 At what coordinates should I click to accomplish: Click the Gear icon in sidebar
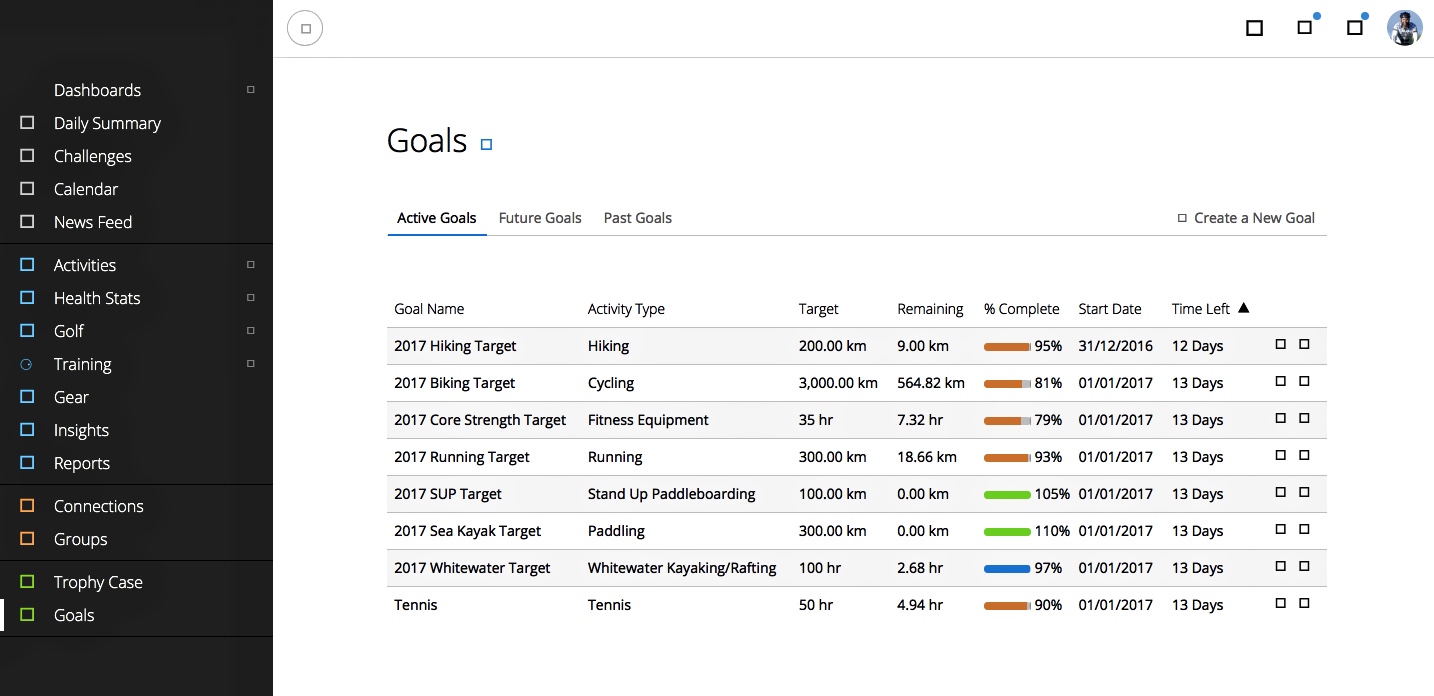(28, 397)
